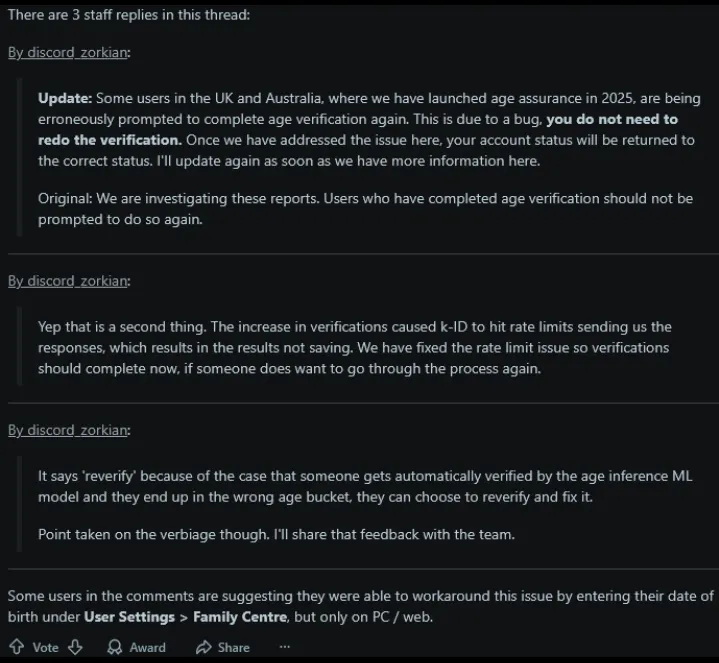
Task: Click the 'Some users in the comments' paragraph
Action: click(360, 596)
